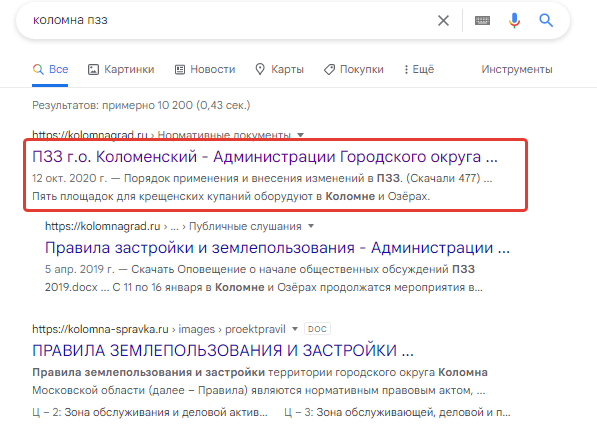597x442 pixels.
Task: Open sitelink Ц – 2: Зона обслуживания
Action: (x=150, y=412)
